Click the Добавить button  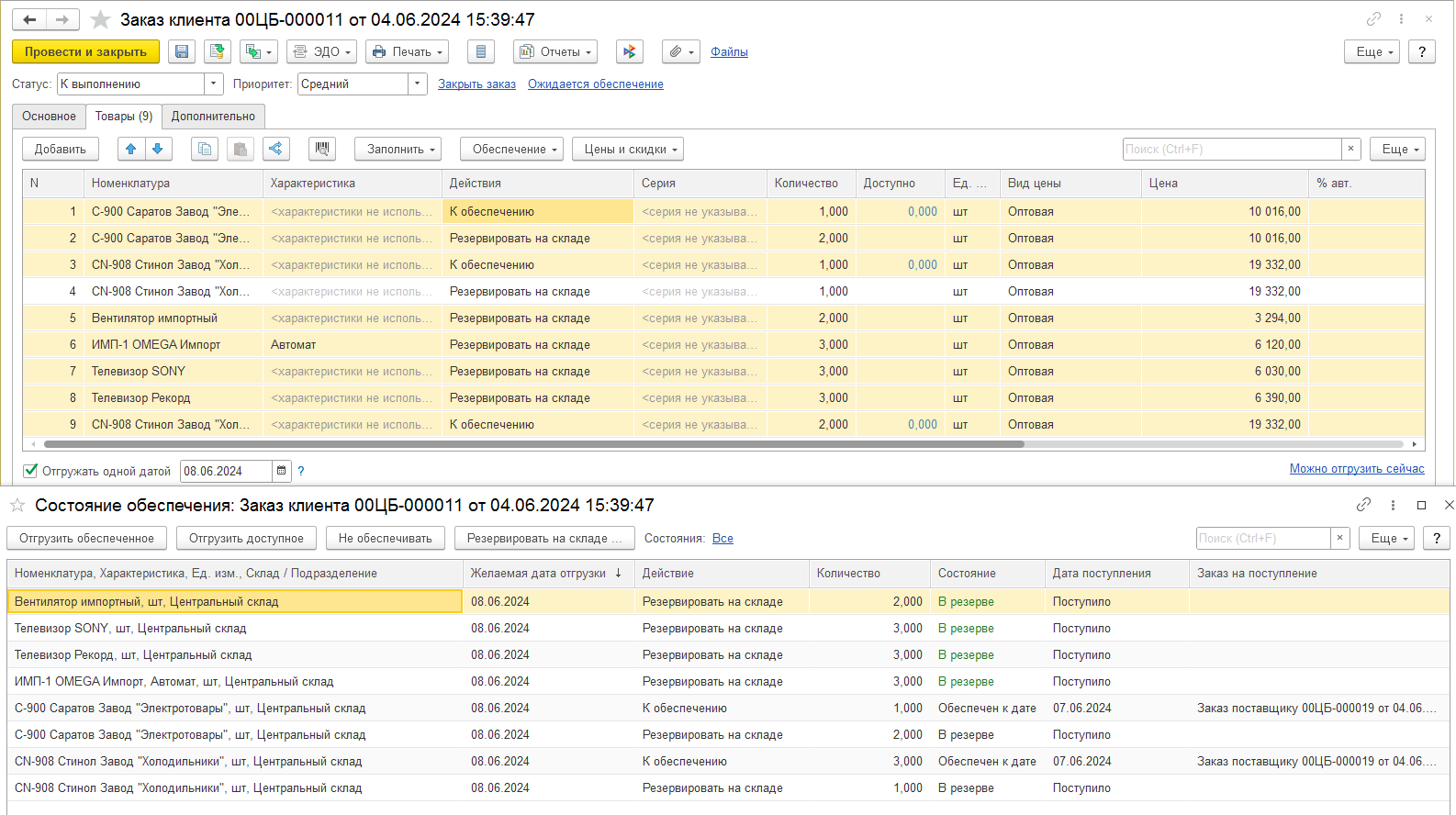(x=61, y=149)
